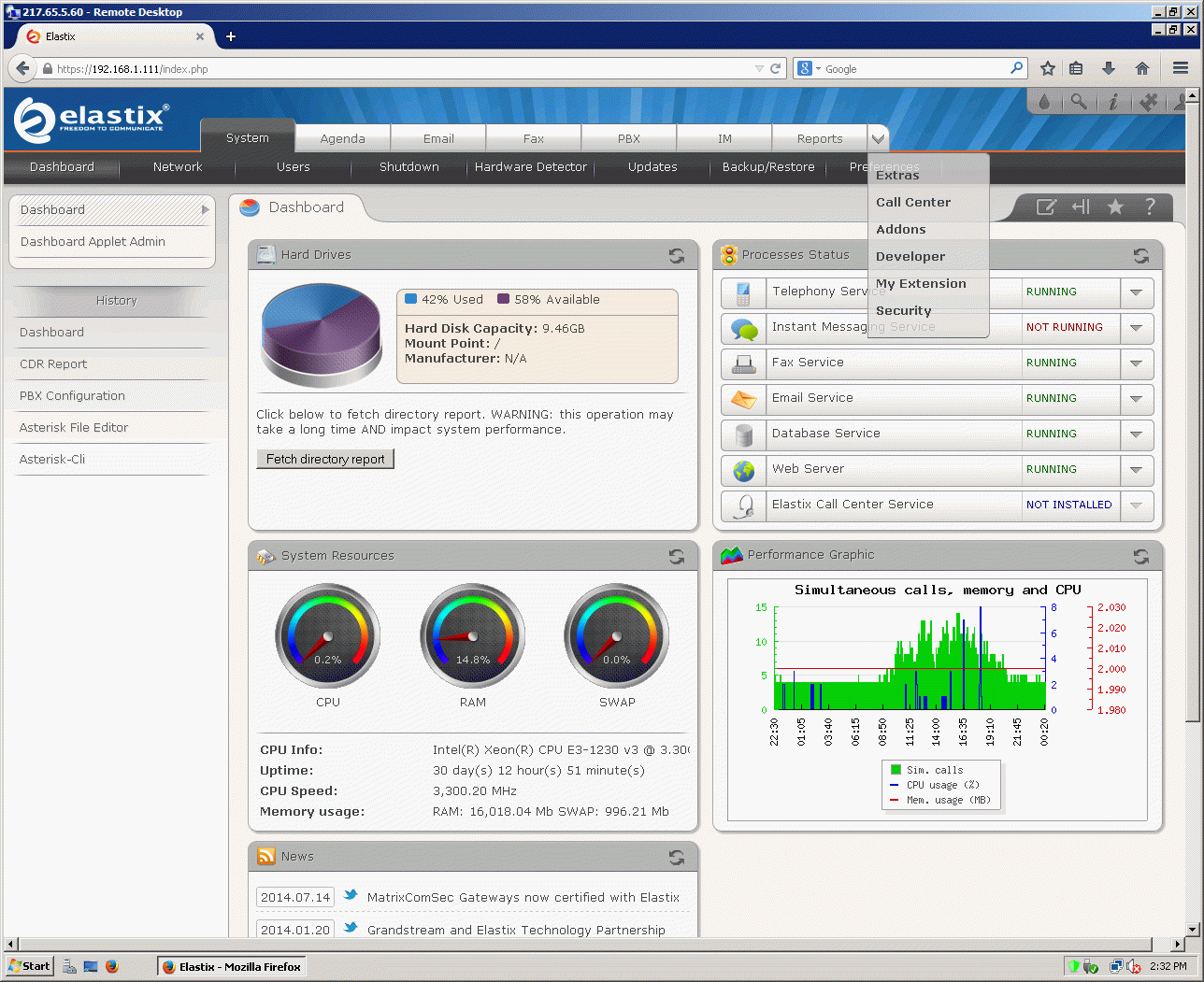Viewport: 1204px width, 982px height.
Task: Open Server Manager from the quick launch bar
Action: 70,966
